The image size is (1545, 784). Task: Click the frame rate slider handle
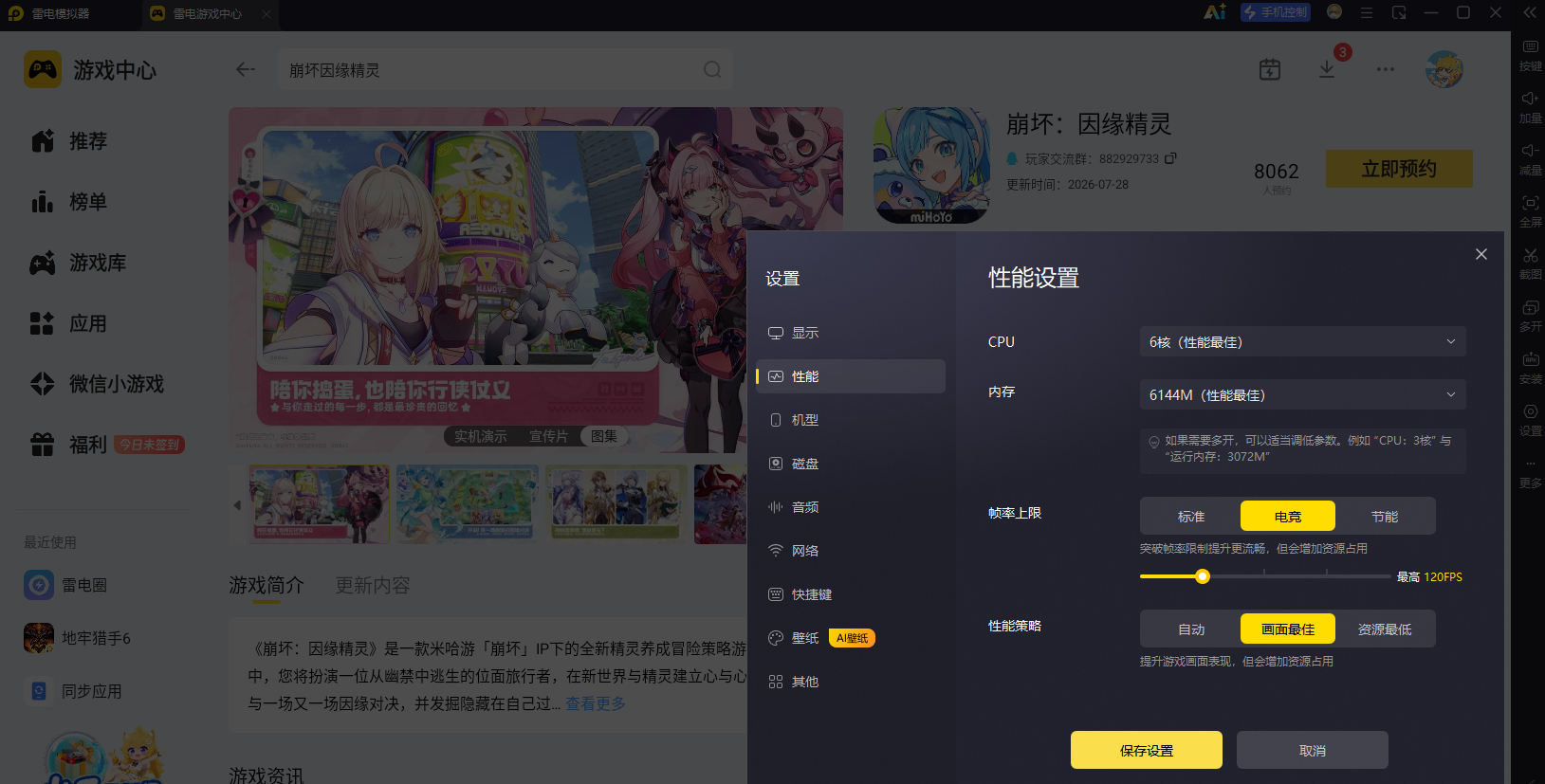(x=1203, y=576)
